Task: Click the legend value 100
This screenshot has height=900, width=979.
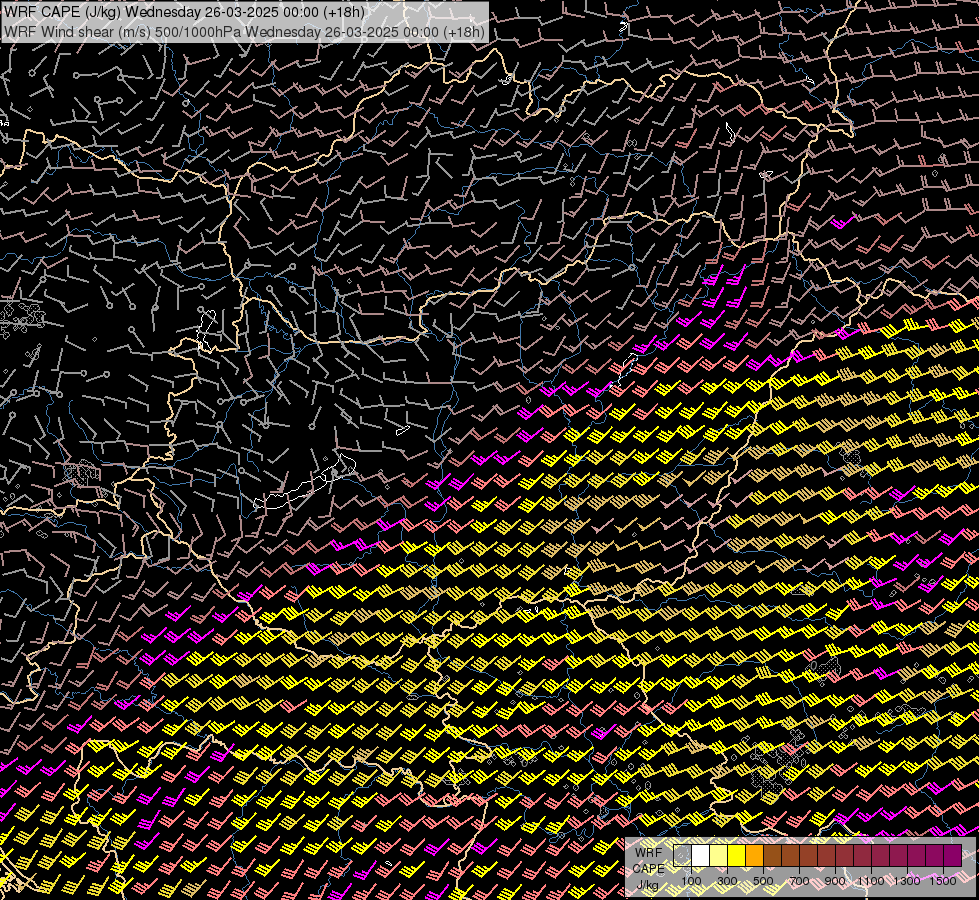Action: click(x=691, y=881)
